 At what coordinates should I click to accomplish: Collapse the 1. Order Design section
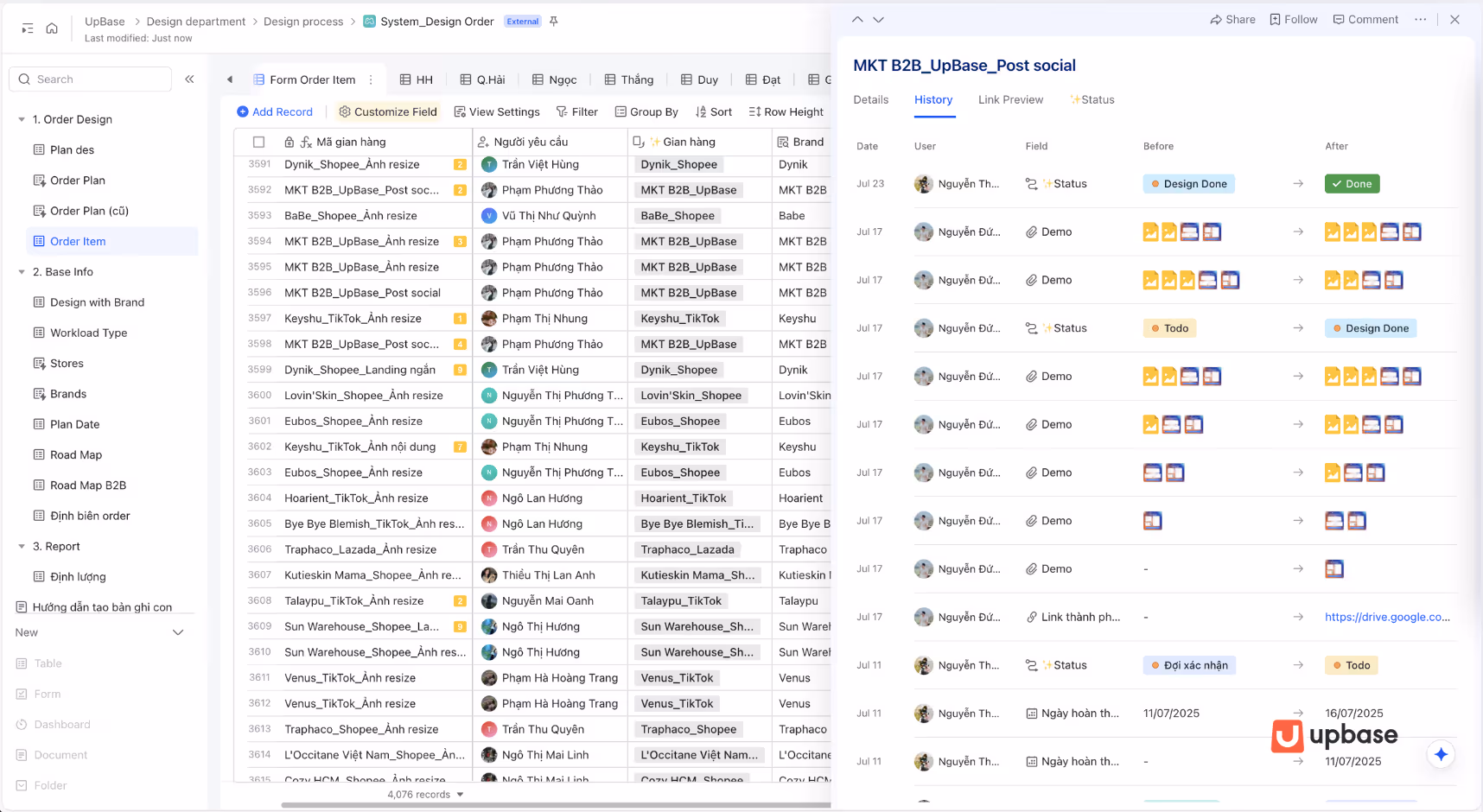pyautogui.click(x=22, y=119)
